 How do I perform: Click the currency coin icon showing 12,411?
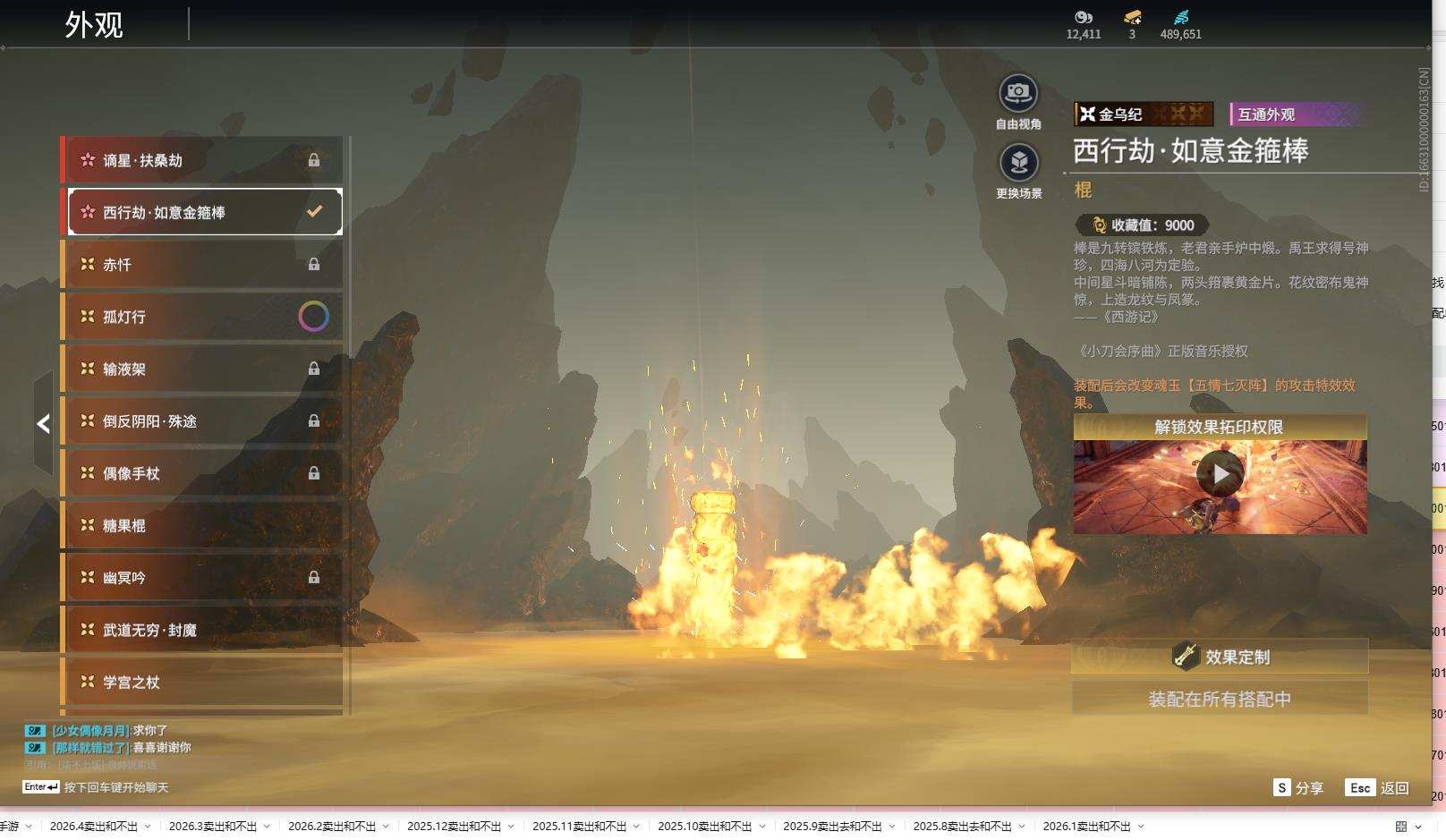click(x=1083, y=17)
